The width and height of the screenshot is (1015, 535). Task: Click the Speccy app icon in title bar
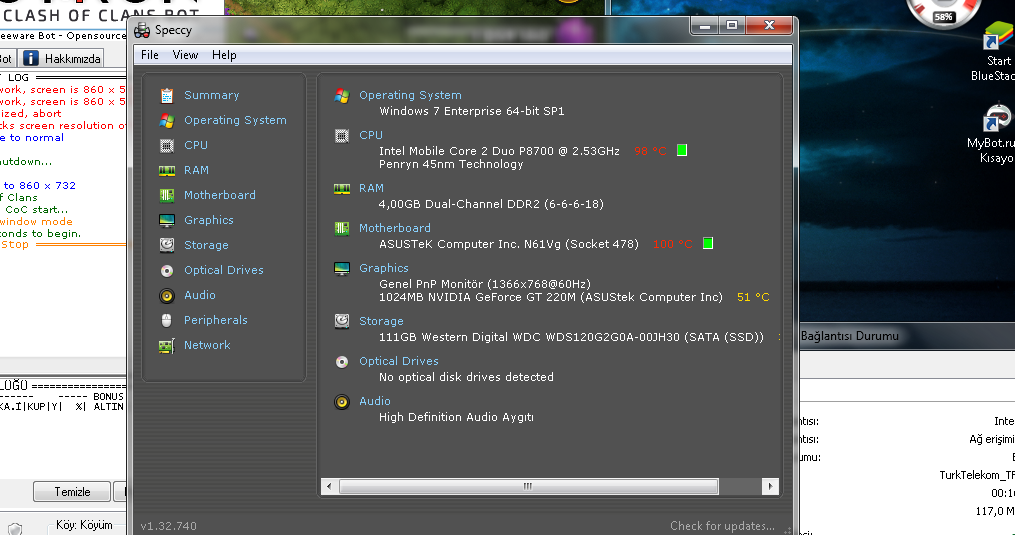tap(142, 30)
